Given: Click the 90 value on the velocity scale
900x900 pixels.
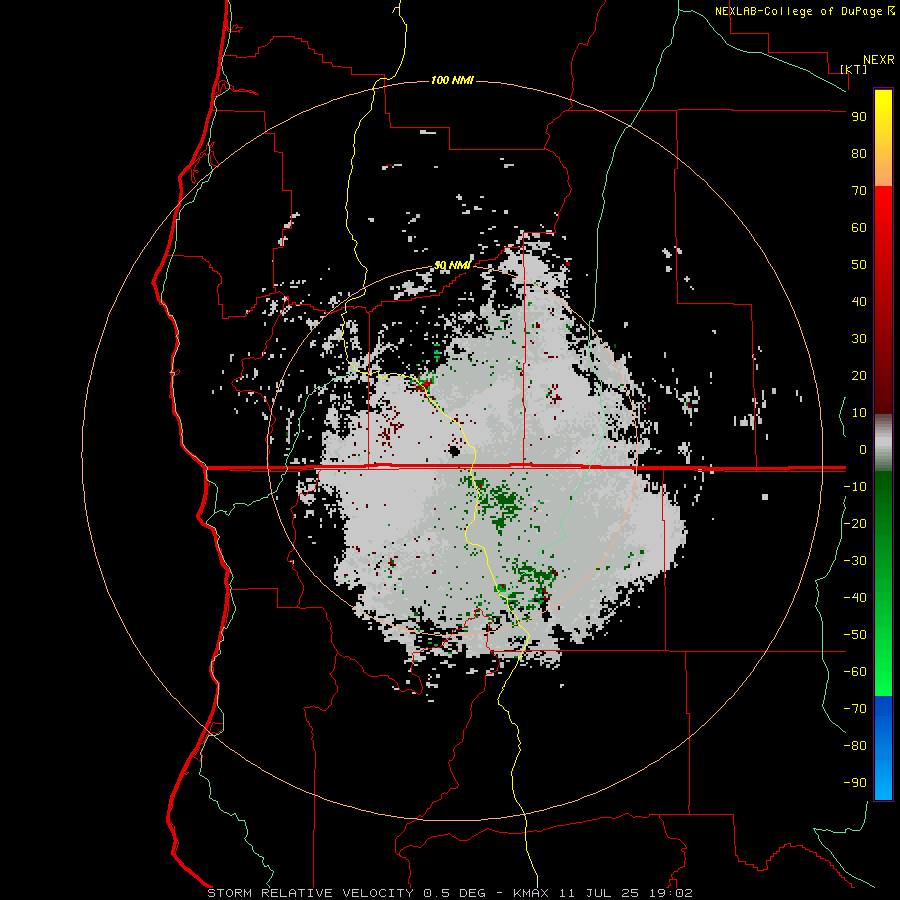Looking at the screenshot, I should [859, 117].
